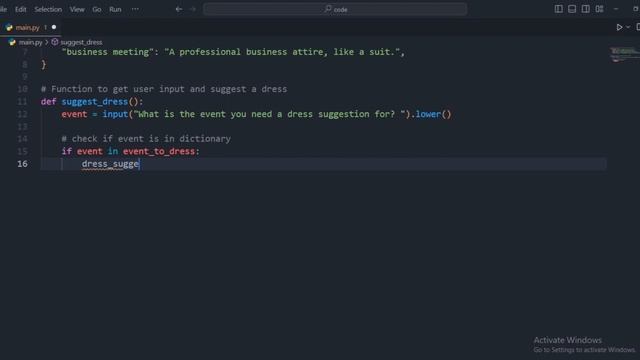Click the 'event_to_dress' identifier on line 15
Viewport: 640px width, 360px height.
159,151
